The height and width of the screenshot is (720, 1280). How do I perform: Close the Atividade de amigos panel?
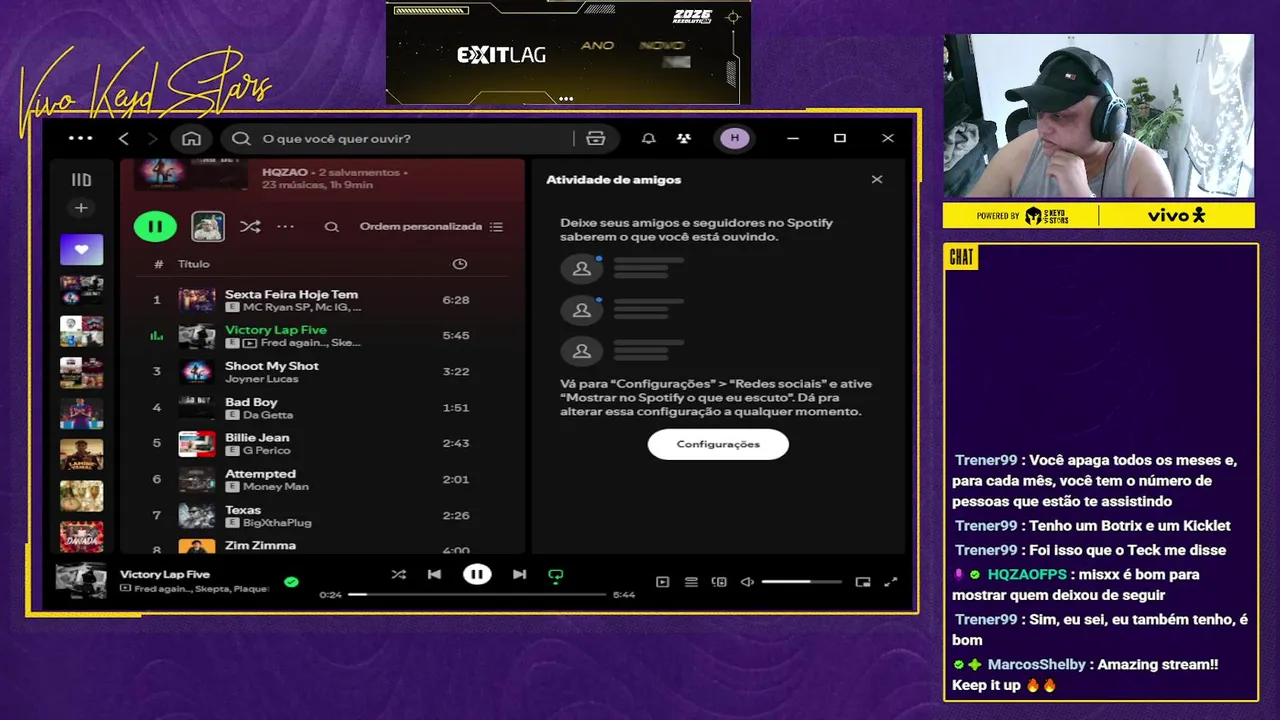tap(877, 180)
